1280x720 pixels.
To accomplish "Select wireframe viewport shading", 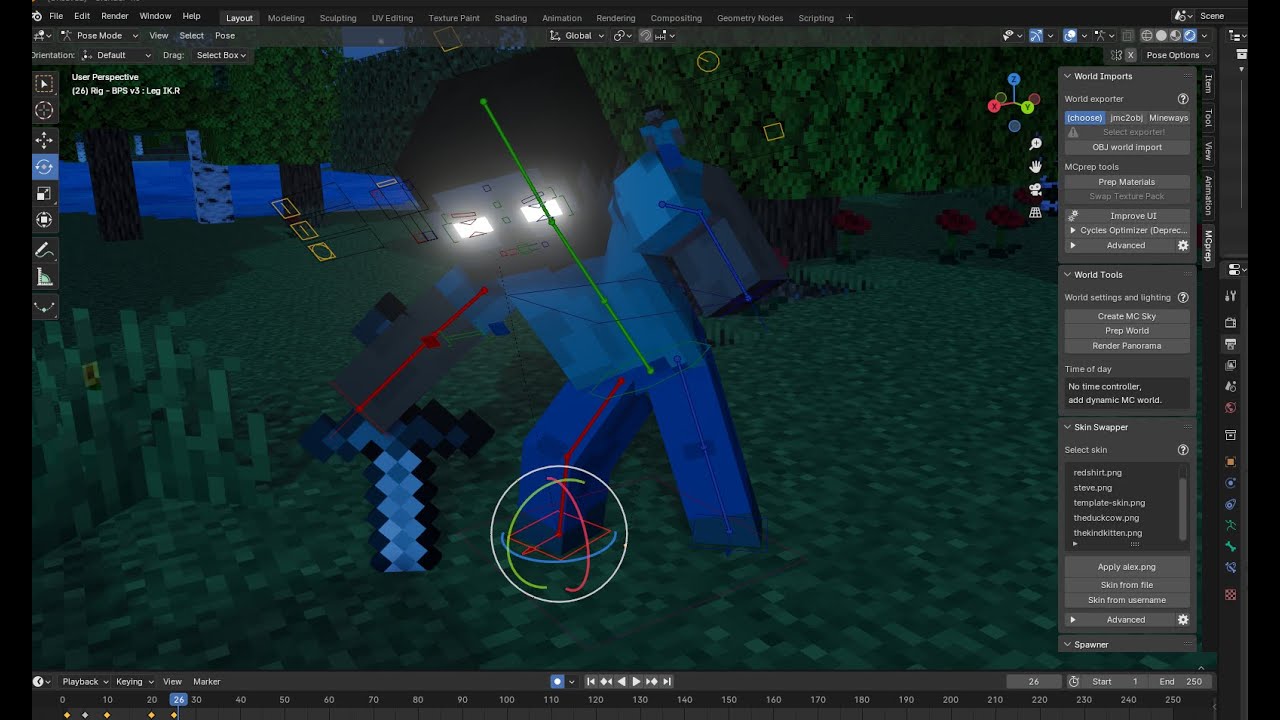I will click(1147, 35).
